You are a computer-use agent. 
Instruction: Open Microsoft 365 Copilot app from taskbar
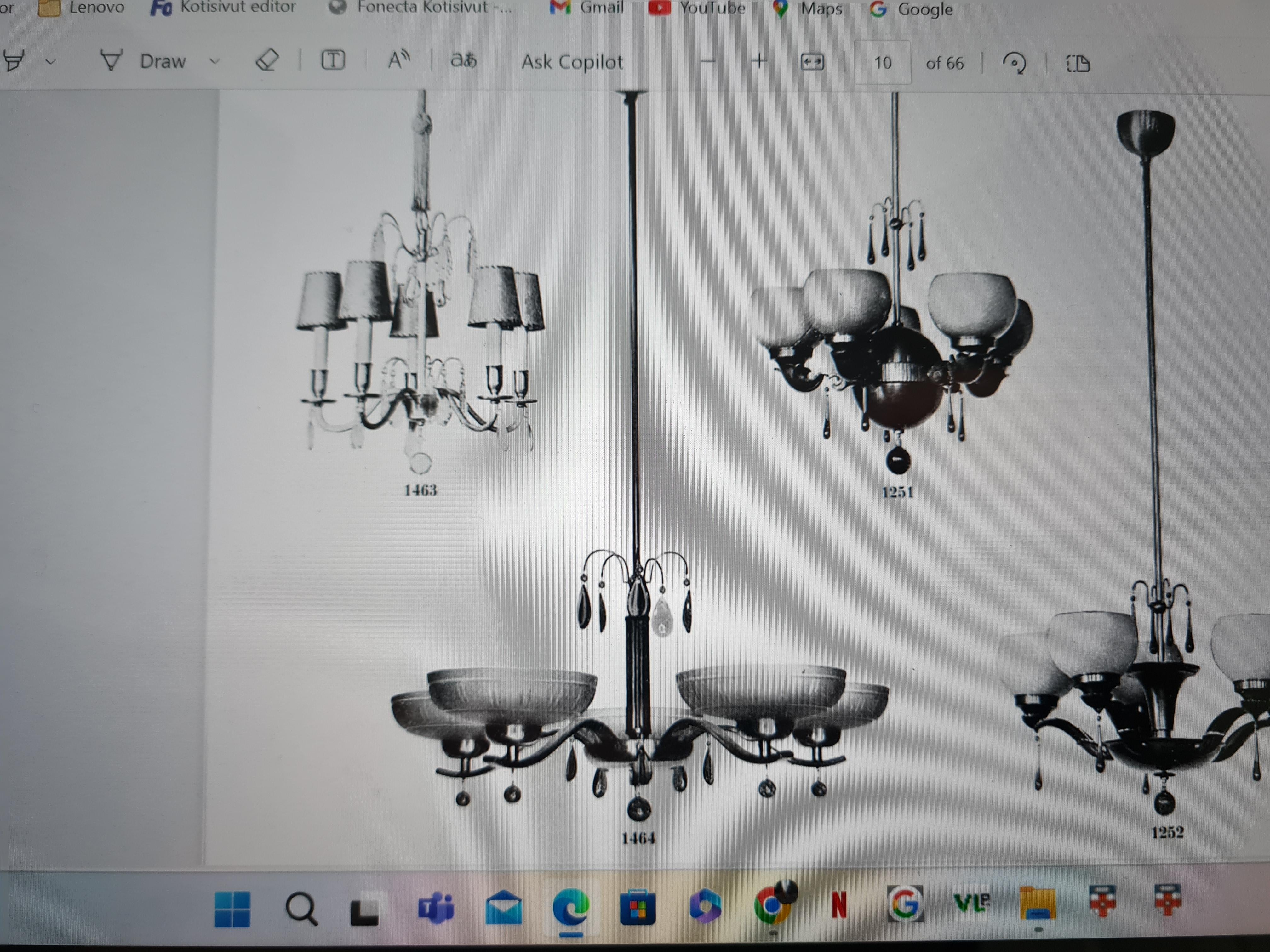tap(705, 907)
